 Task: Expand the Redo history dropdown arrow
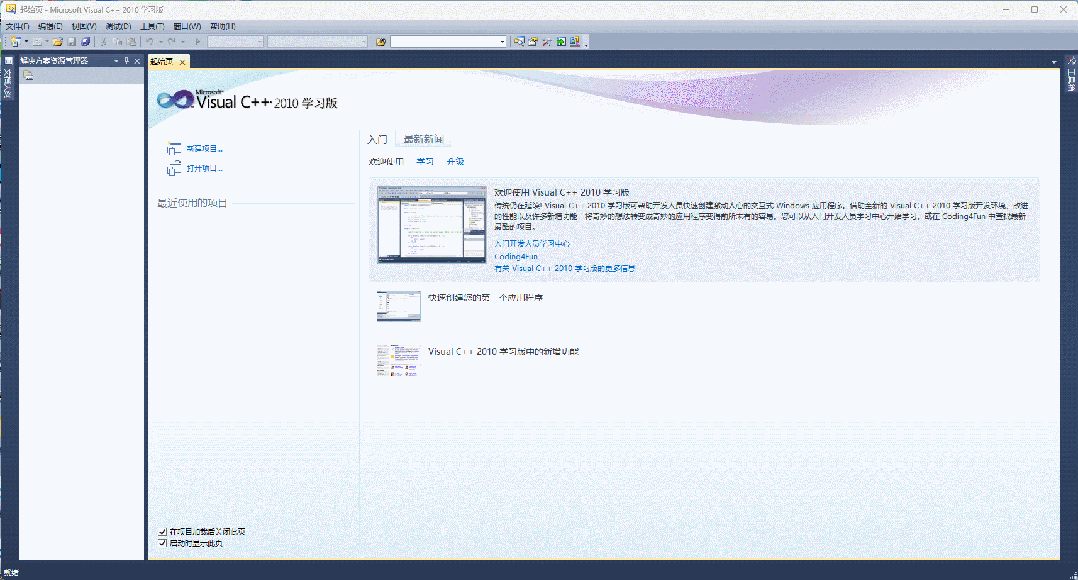pyautogui.click(x=183, y=42)
